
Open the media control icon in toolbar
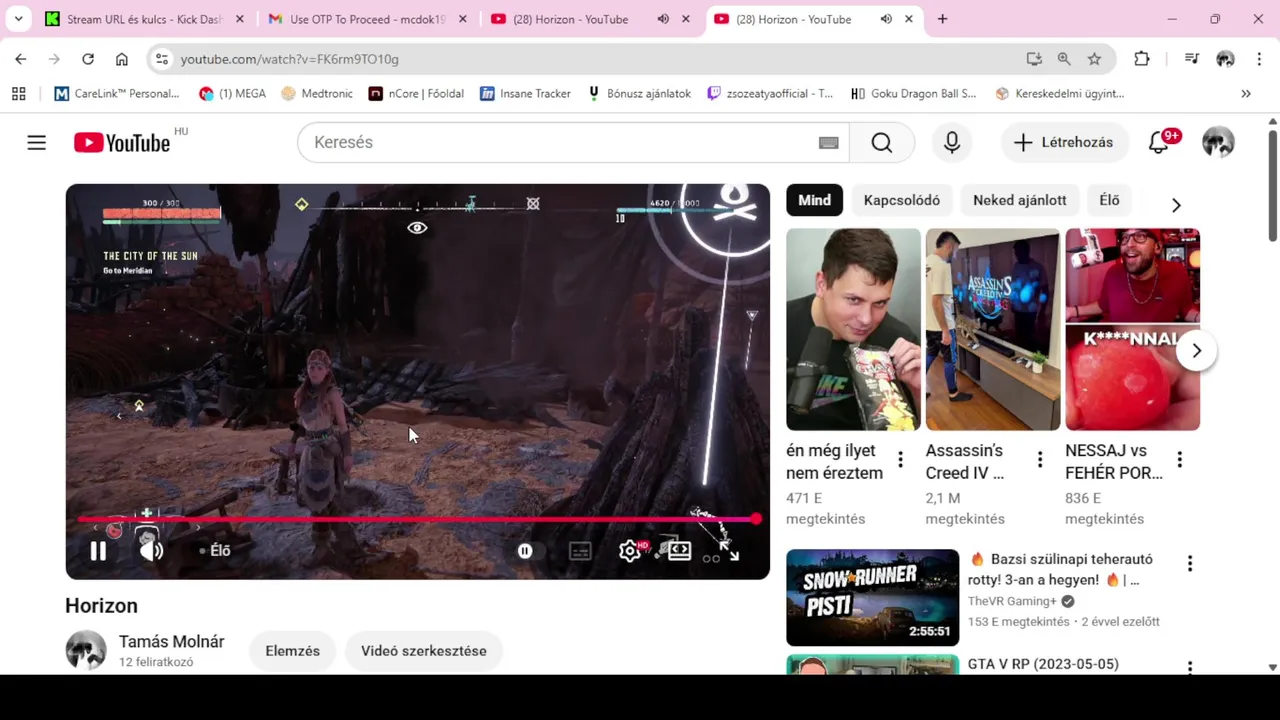[x=1191, y=59]
